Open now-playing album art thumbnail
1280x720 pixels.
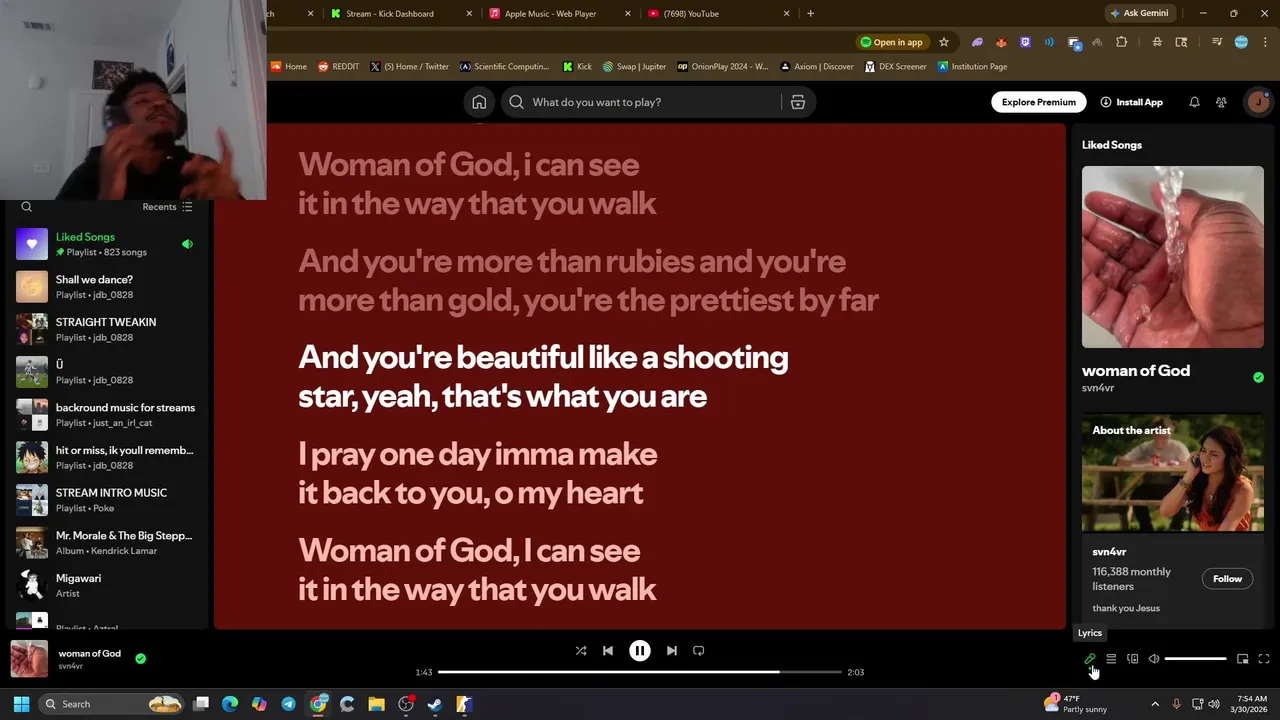pos(29,659)
